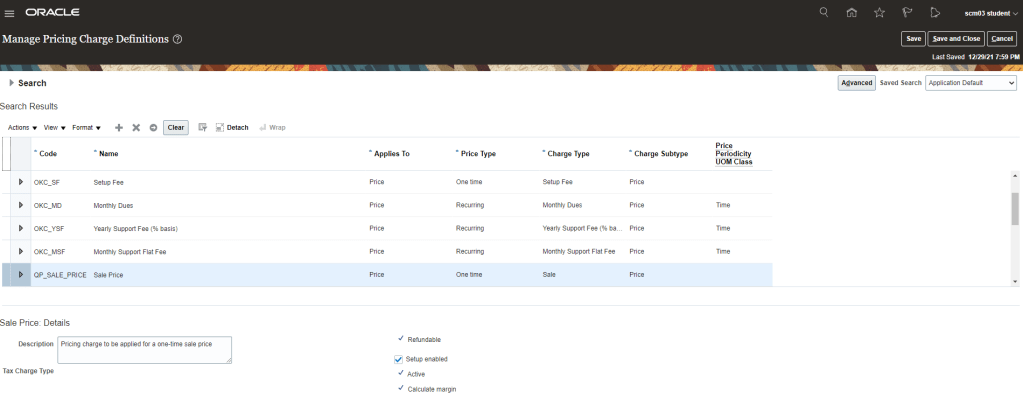Open the Format menu
Screen dimensions: 1023x412
coord(85,128)
